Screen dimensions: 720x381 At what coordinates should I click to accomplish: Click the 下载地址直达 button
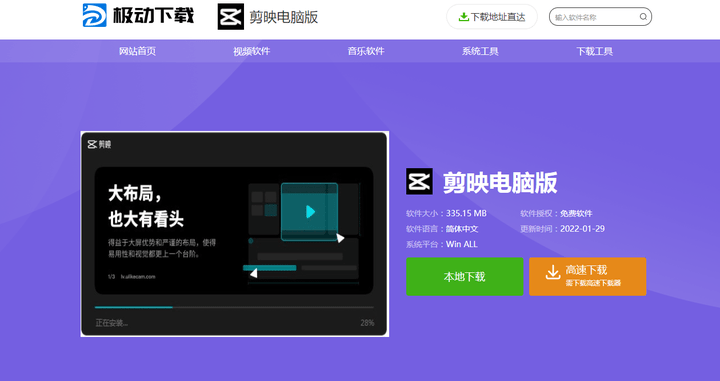click(x=492, y=17)
